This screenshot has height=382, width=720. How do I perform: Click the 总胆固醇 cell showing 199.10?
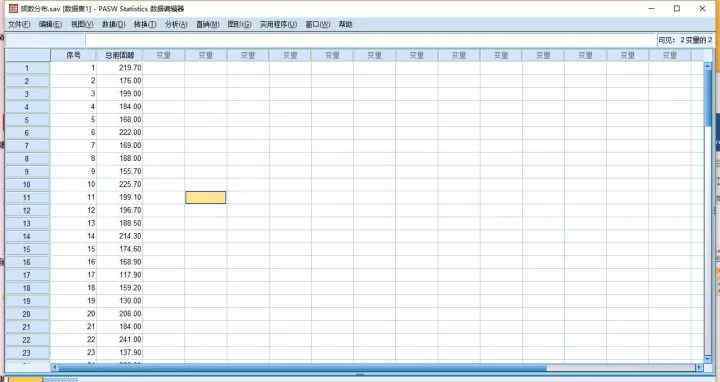click(x=120, y=197)
